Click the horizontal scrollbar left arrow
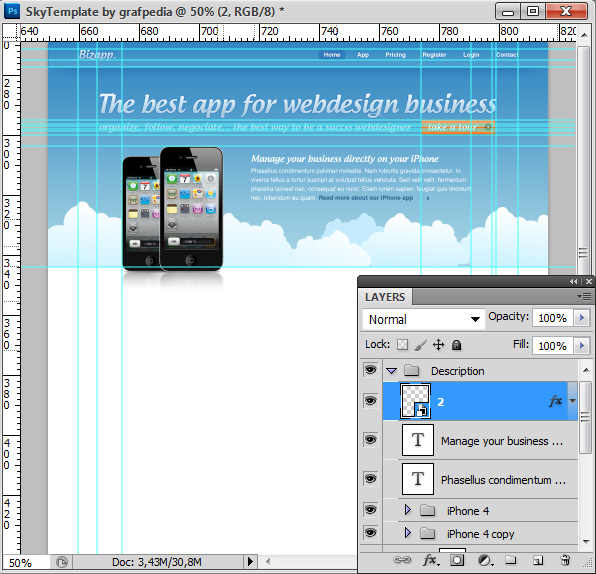The height and width of the screenshot is (574, 596). click(268, 561)
